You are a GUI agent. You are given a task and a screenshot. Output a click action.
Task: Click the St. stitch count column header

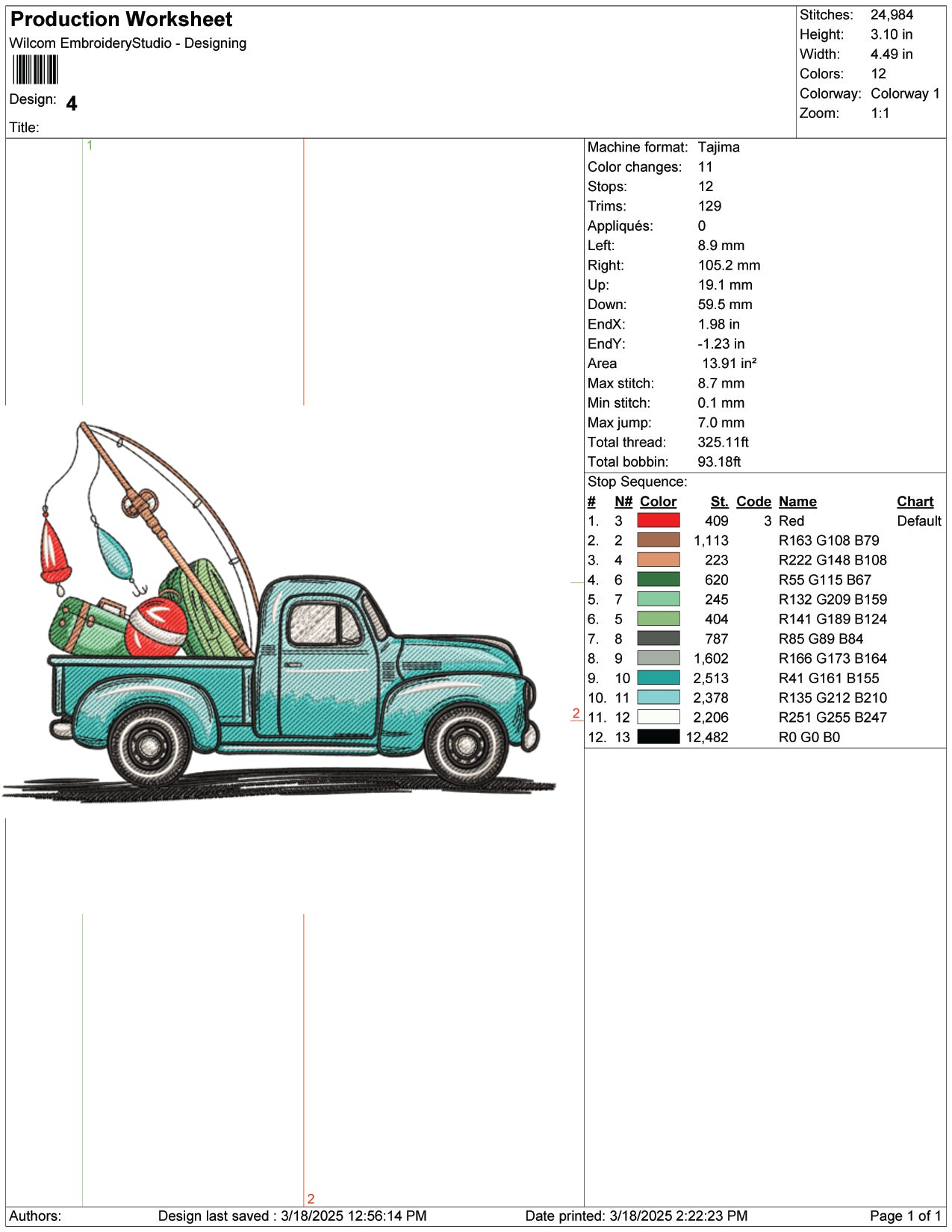[x=718, y=502]
